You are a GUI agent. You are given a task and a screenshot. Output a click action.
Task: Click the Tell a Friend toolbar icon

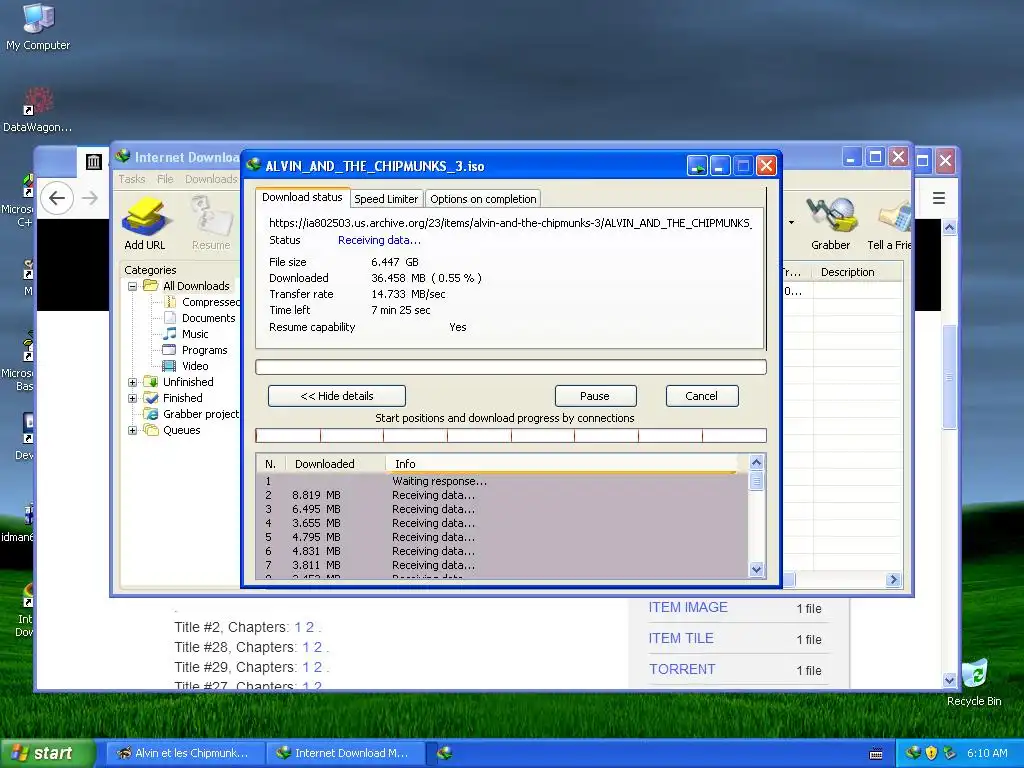pos(889,224)
